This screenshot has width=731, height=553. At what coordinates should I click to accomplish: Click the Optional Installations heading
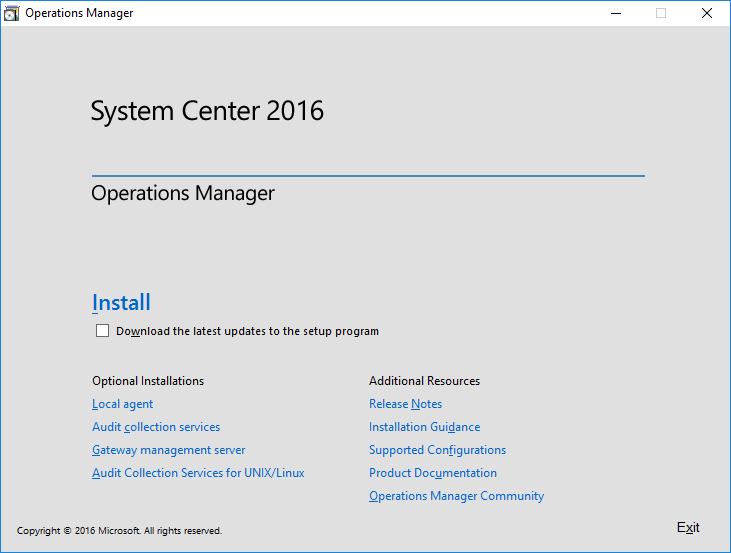coord(148,381)
